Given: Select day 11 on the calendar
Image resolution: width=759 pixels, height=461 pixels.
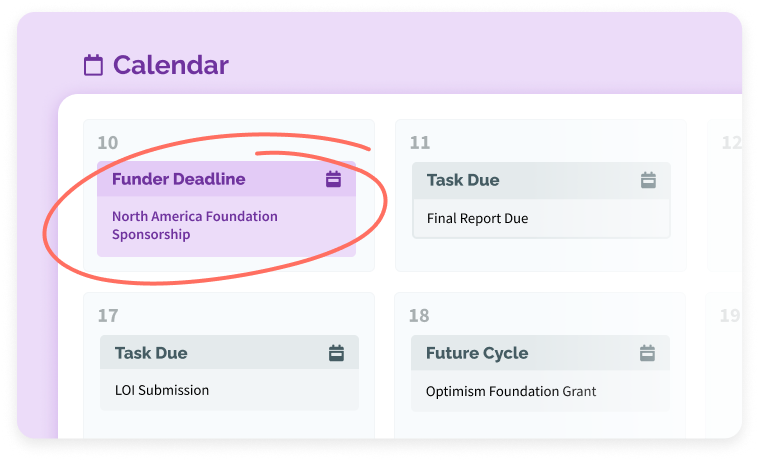Looking at the screenshot, I should click(420, 143).
